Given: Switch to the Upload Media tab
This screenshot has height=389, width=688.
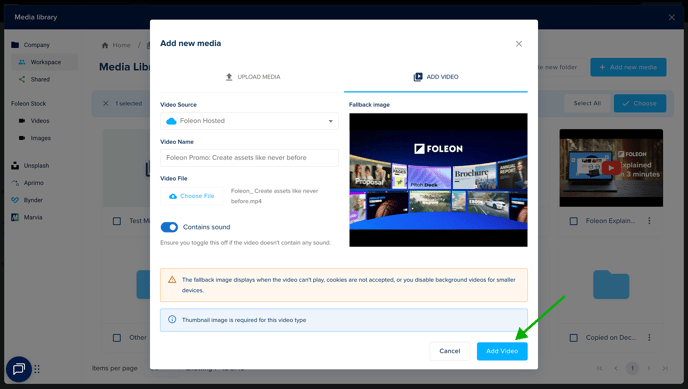Looking at the screenshot, I should click(252, 77).
